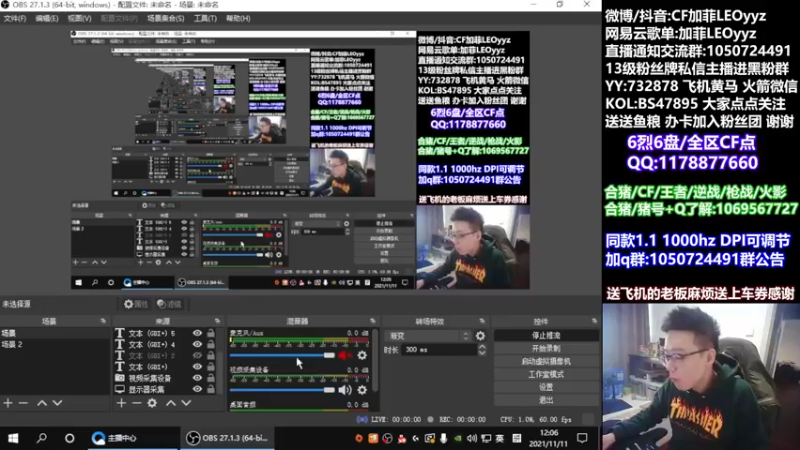Screen dimensions: 800x450
Task: Move source up in Sources list
Action: (x=171, y=403)
